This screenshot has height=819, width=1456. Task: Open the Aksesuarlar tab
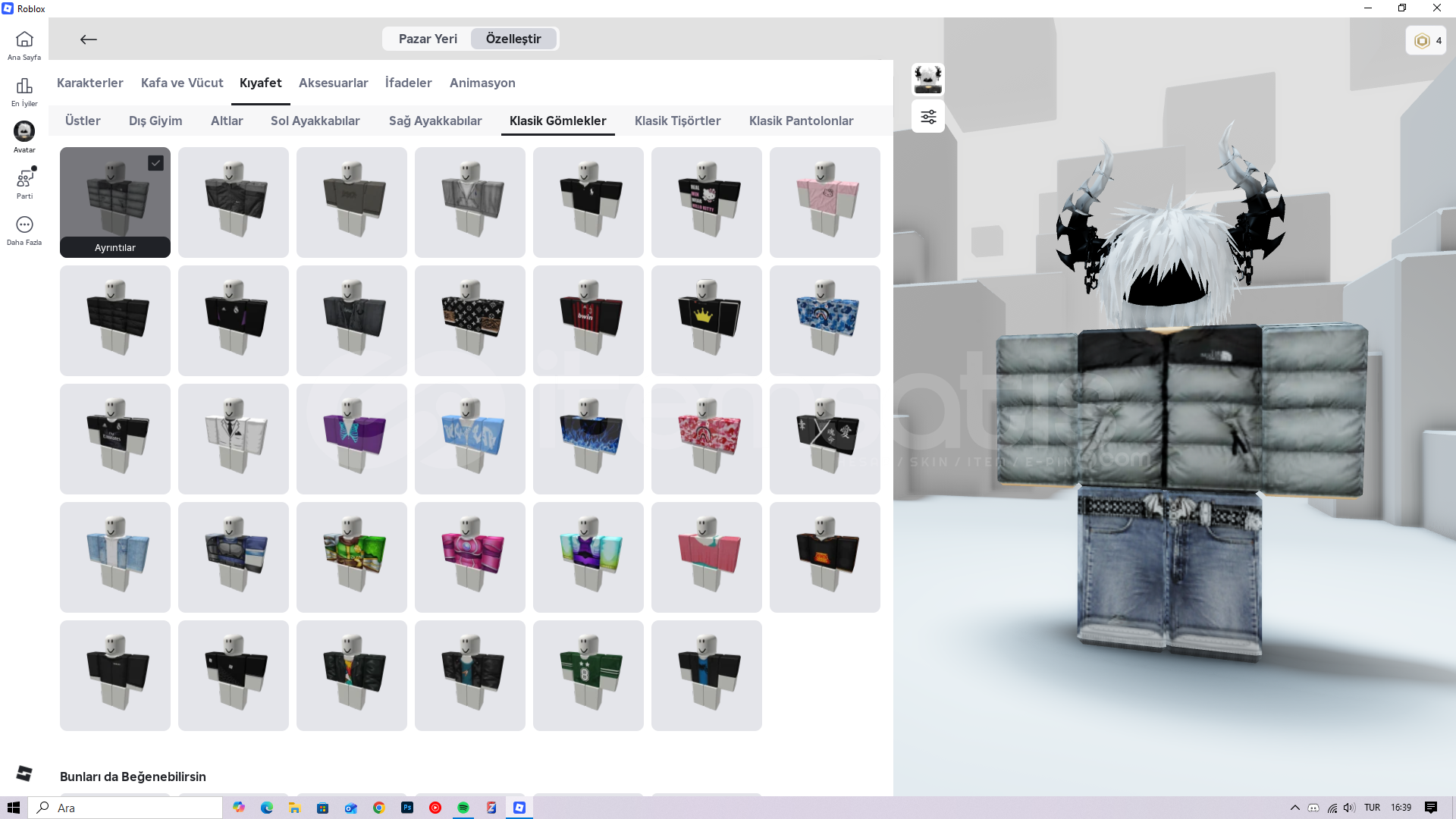pyautogui.click(x=333, y=83)
